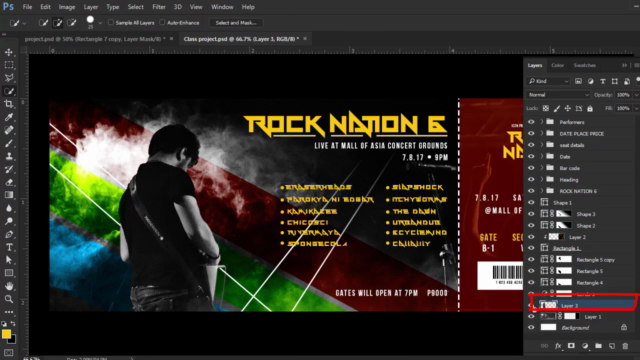Screen dimensions: 640x360
Task: Select the History Brush tool
Action: click(x=9, y=169)
